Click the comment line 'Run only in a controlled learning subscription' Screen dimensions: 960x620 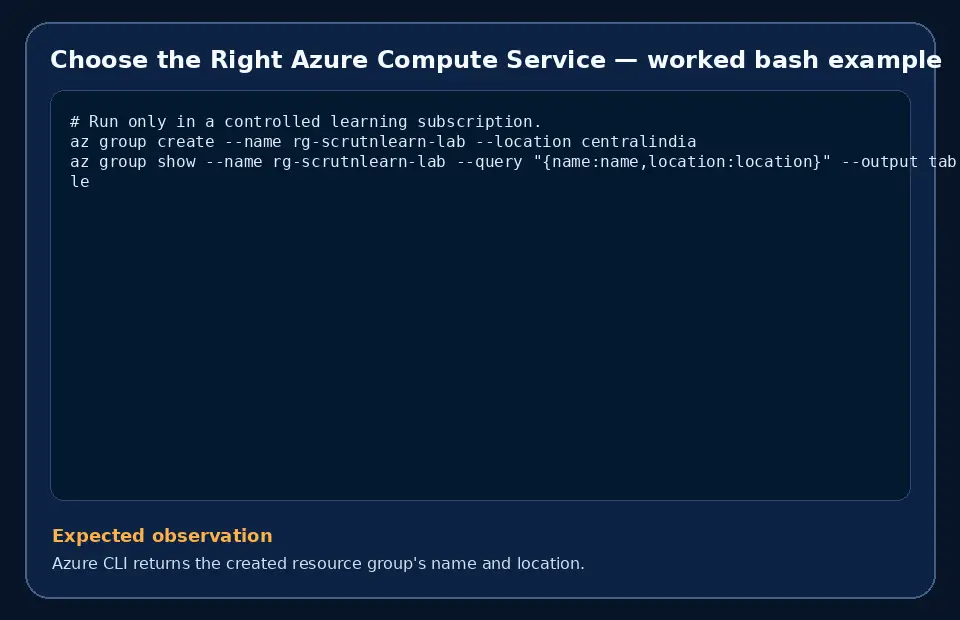point(306,121)
